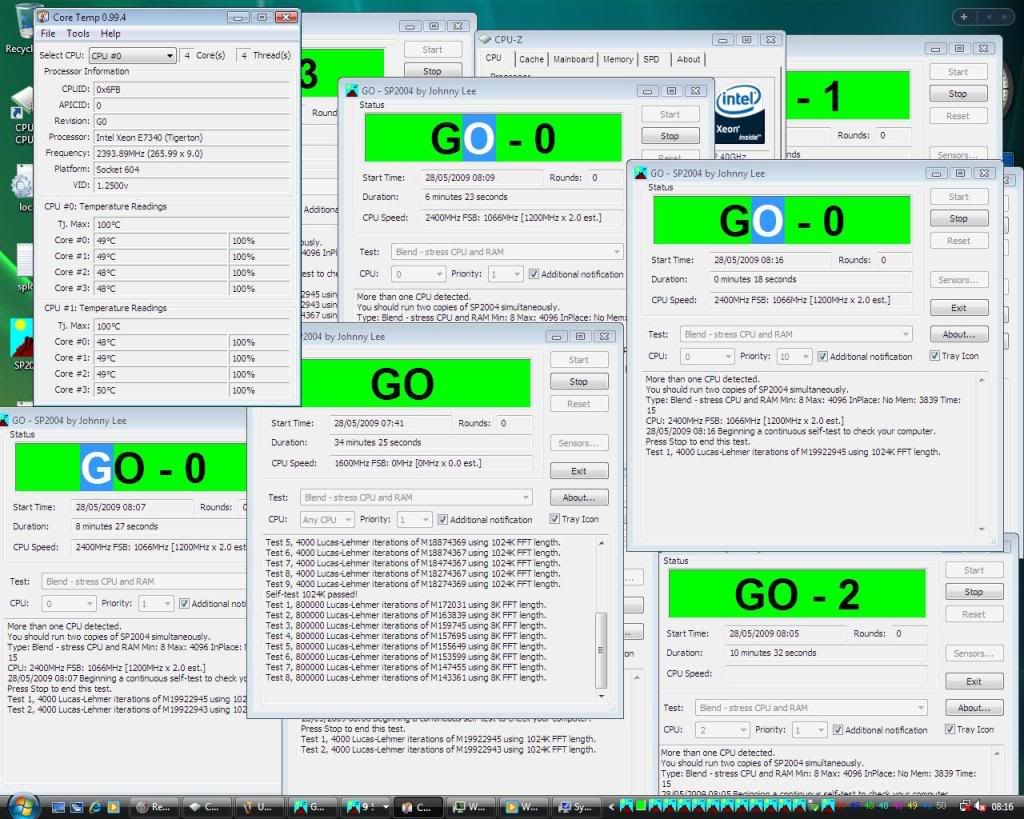The height and width of the screenshot is (819, 1024).
Task: Open the Any CPU dropdown
Action: 327,520
